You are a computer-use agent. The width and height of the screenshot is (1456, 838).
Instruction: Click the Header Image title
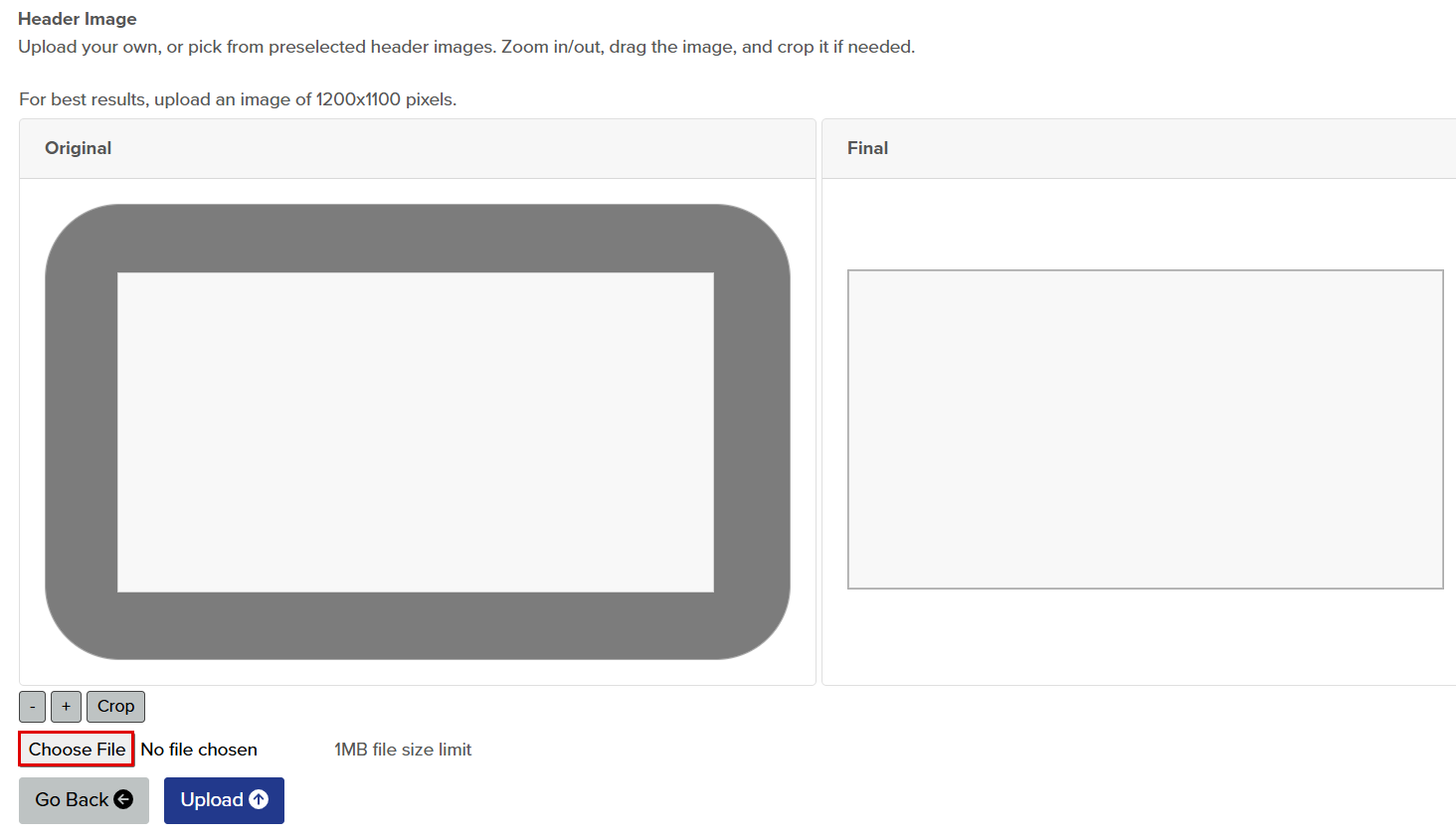click(77, 18)
